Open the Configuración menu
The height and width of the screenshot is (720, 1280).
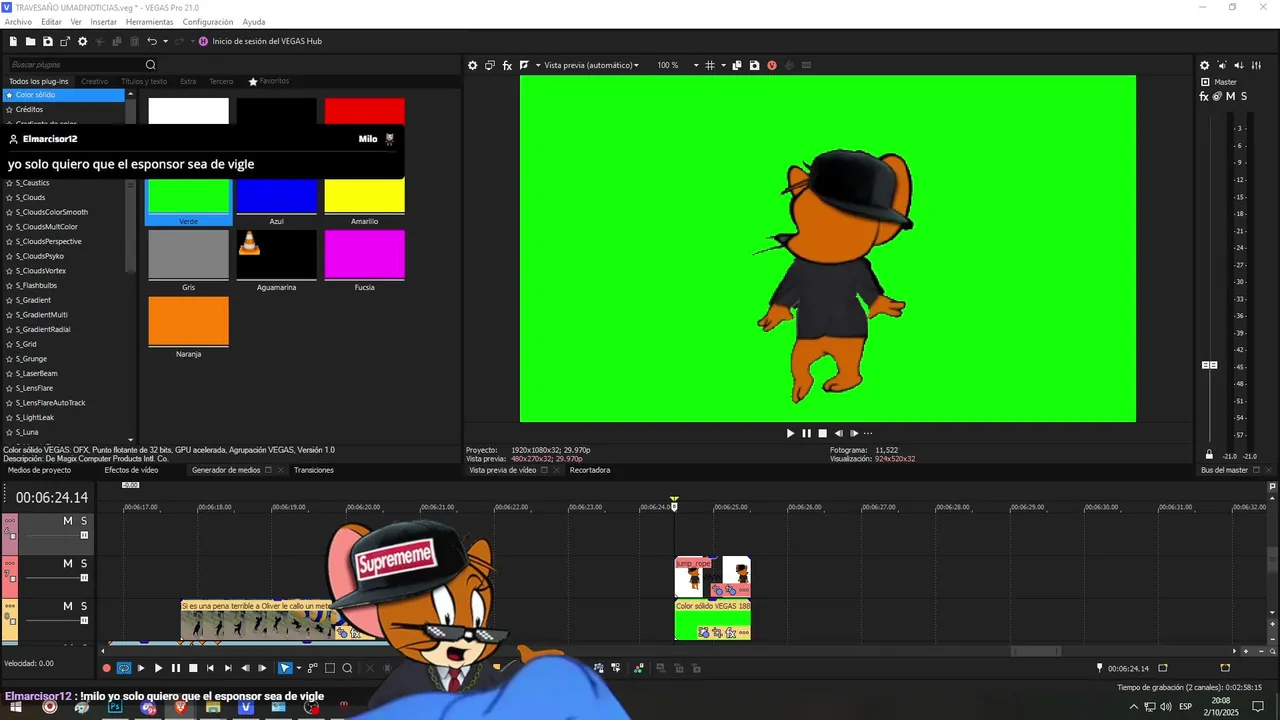click(x=208, y=22)
